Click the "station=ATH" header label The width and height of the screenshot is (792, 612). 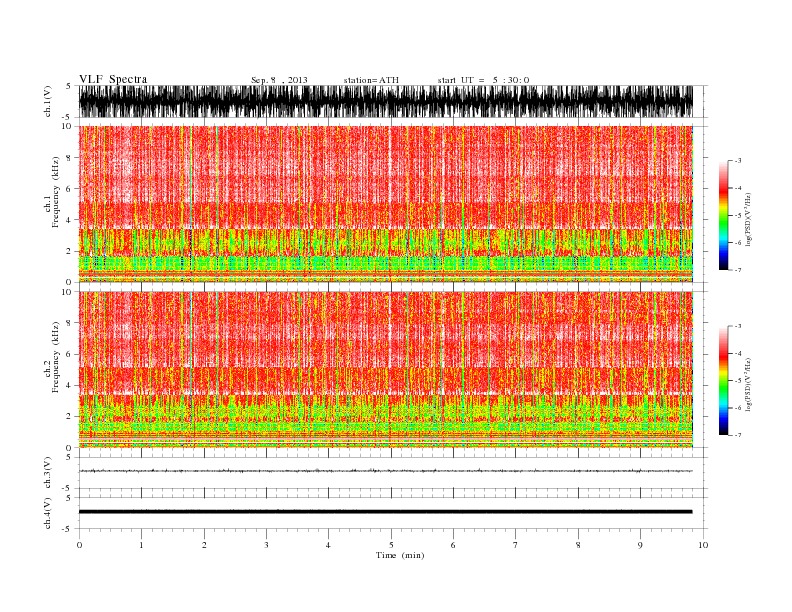(371, 80)
